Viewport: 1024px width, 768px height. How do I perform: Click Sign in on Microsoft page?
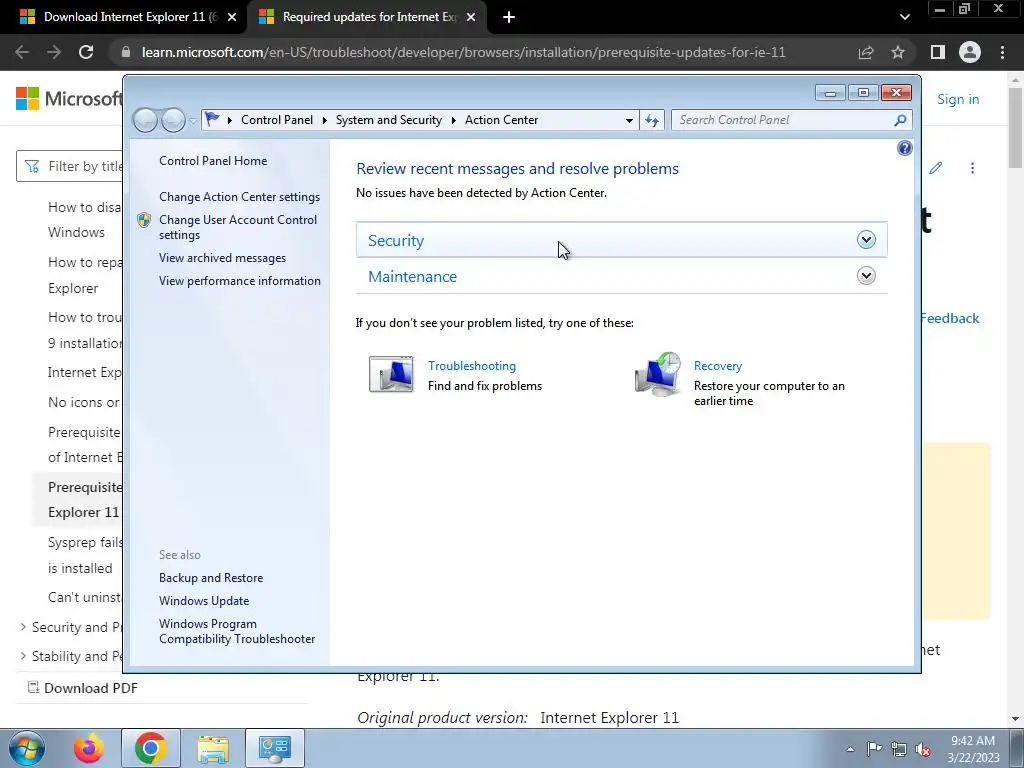click(x=958, y=99)
